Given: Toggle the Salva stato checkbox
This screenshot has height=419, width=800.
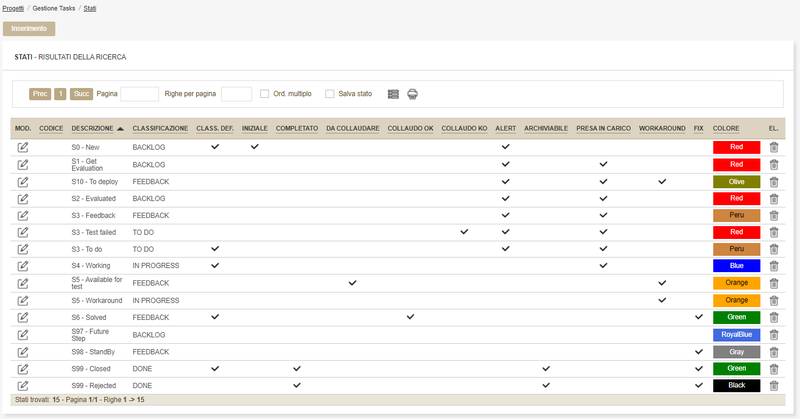Looking at the screenshot, I should 330,94.
